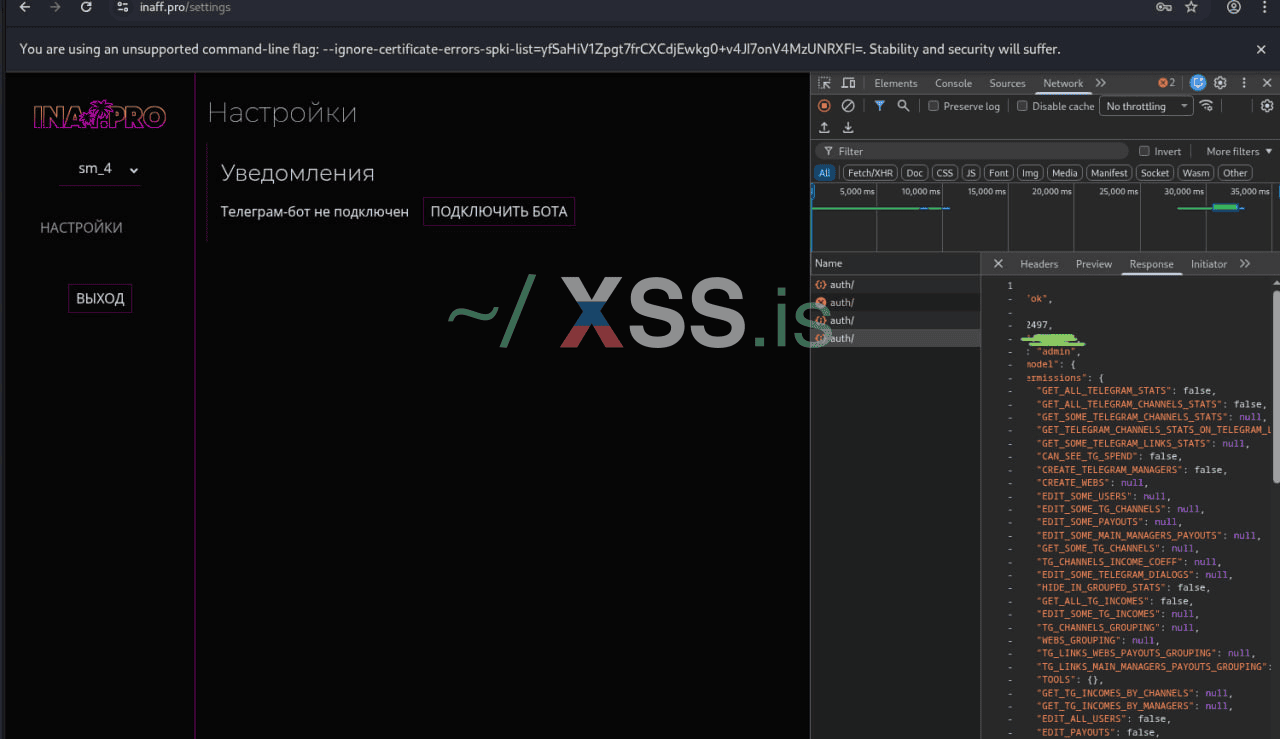Viewport: 1280px width, 739px height.
Task: Switch to the Console panel
Action: (x=953, y=83)
